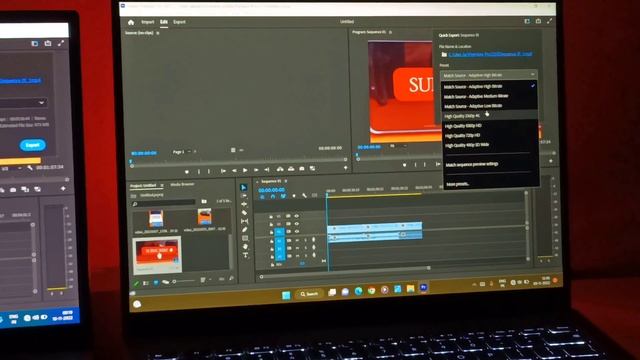Viewport: 640px width, 360px height.
Task: Select the Rectangle tool
Action: [245, 238]
